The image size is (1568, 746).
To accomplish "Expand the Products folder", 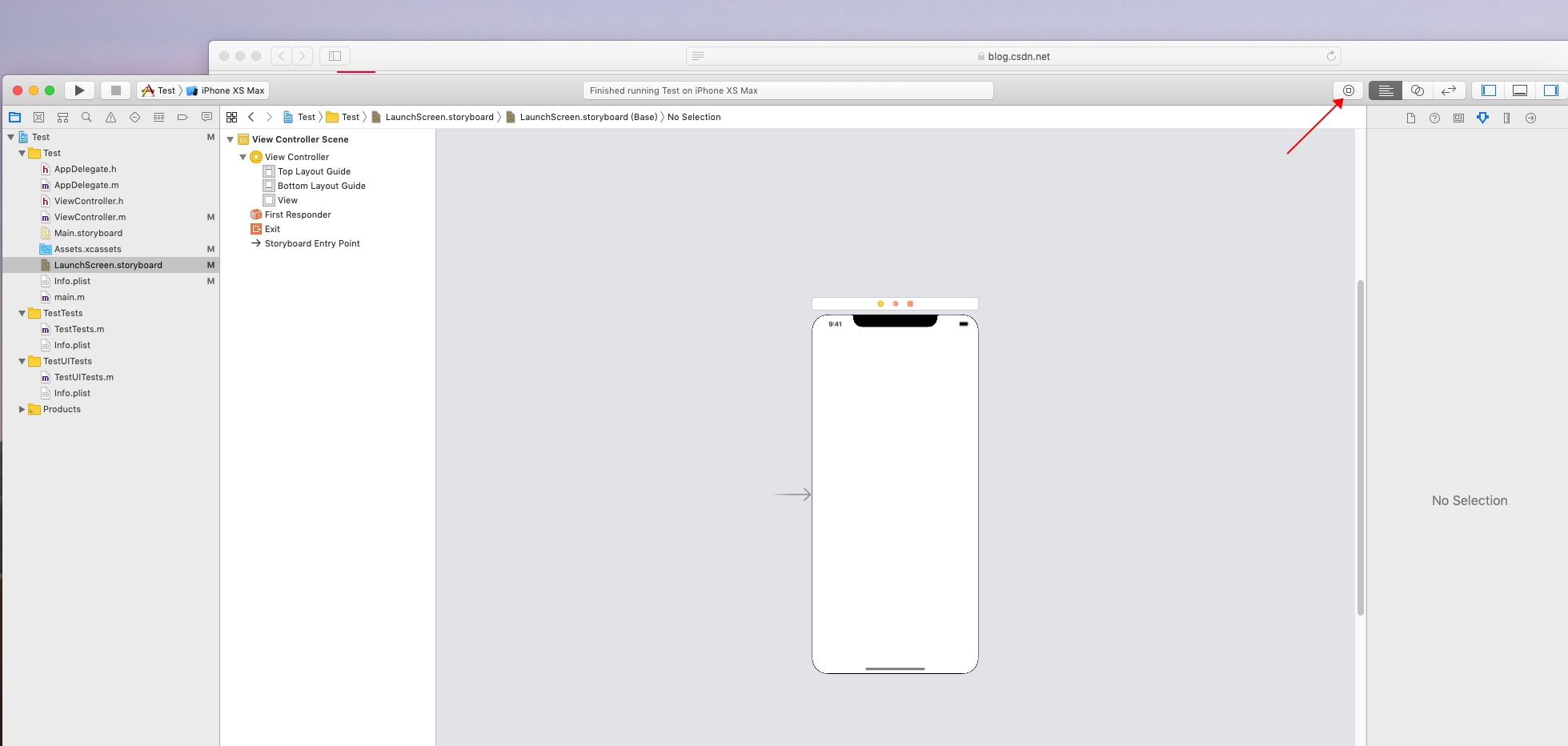I will [22, 409].
